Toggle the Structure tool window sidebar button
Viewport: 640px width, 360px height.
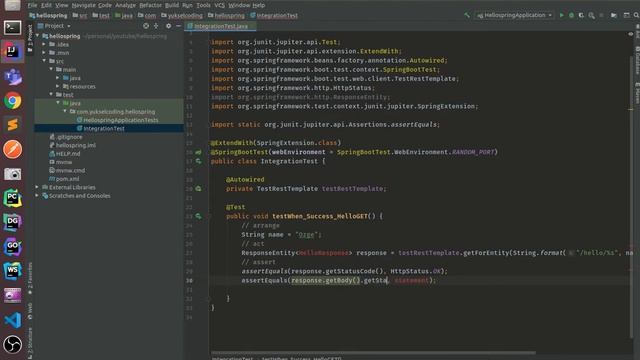[30, 343]
